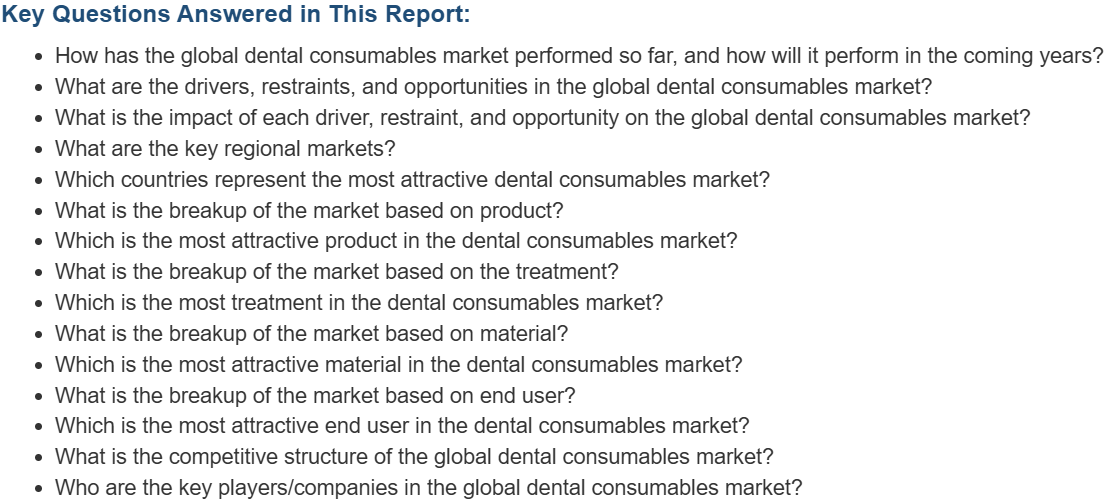Click the most attractive end user question
The width and height of the screenshot is (1108, 500).
click(401, 425)
